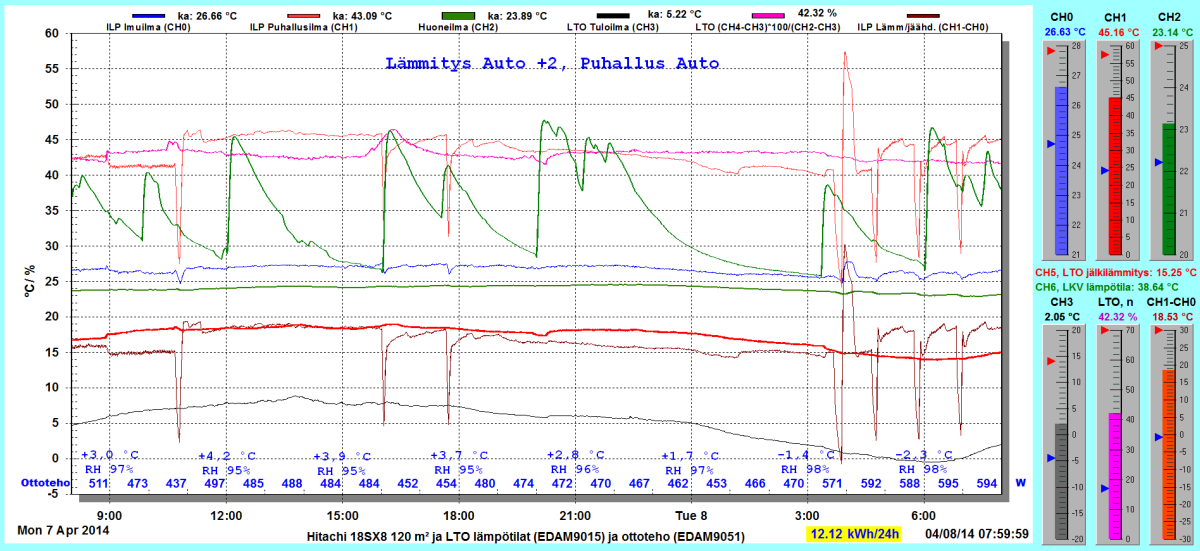Viewport: 1200px width, 551px height.
Task: Click the blue triangle marker on CH1-CH0 gauge
Action: pos(1158,437)
